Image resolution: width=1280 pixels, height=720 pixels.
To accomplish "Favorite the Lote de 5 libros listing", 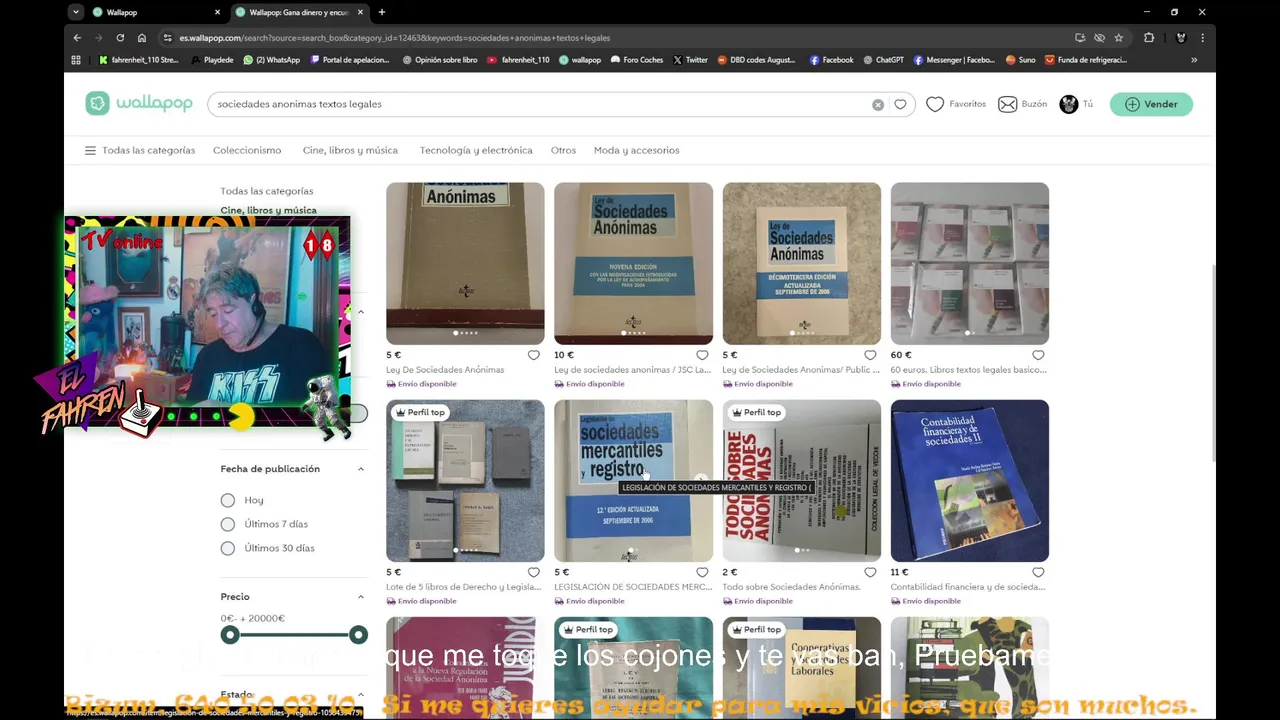I will click(x=534, y=572).
